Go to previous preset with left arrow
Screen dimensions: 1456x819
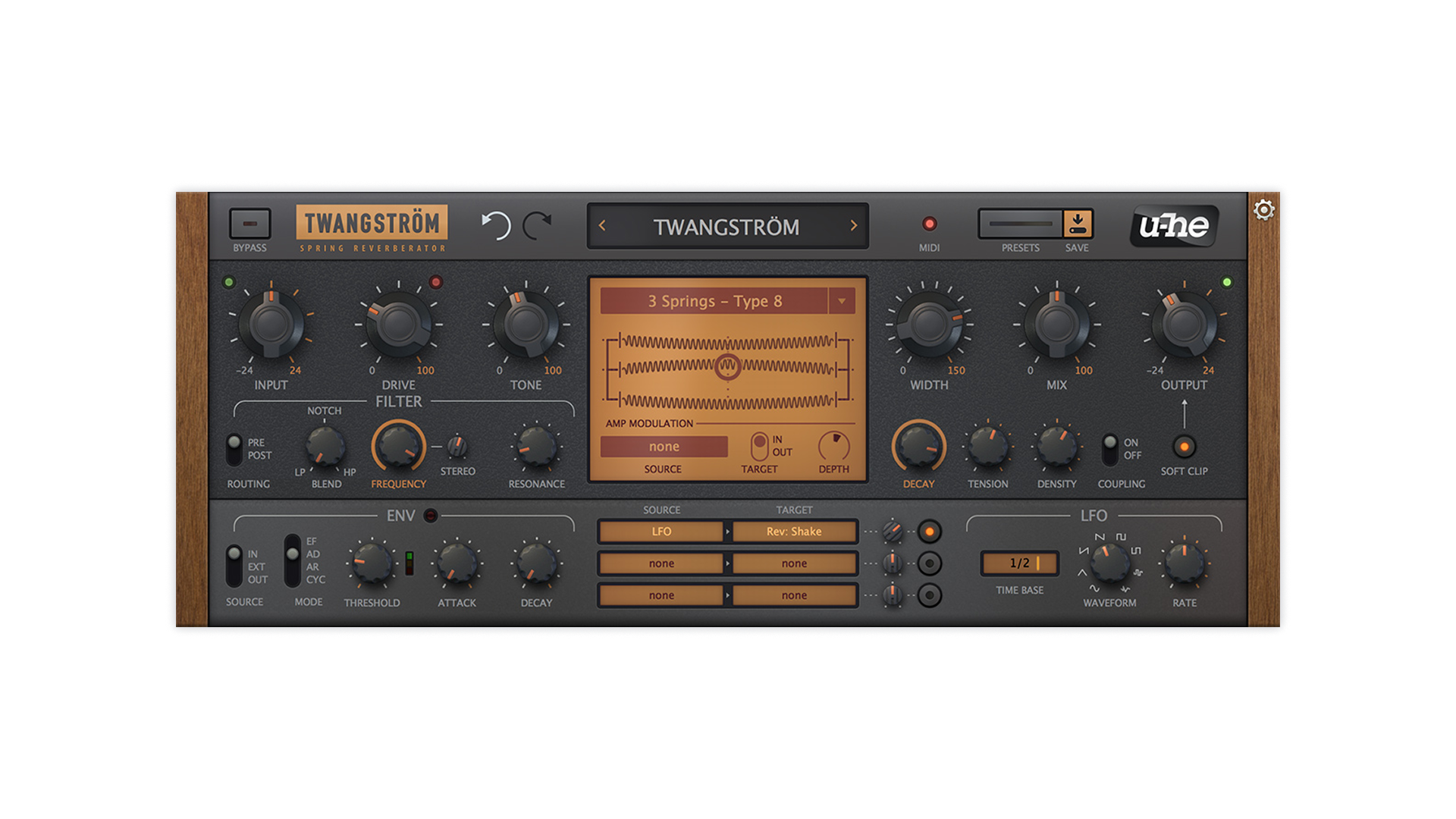click(x=603, y=226)
